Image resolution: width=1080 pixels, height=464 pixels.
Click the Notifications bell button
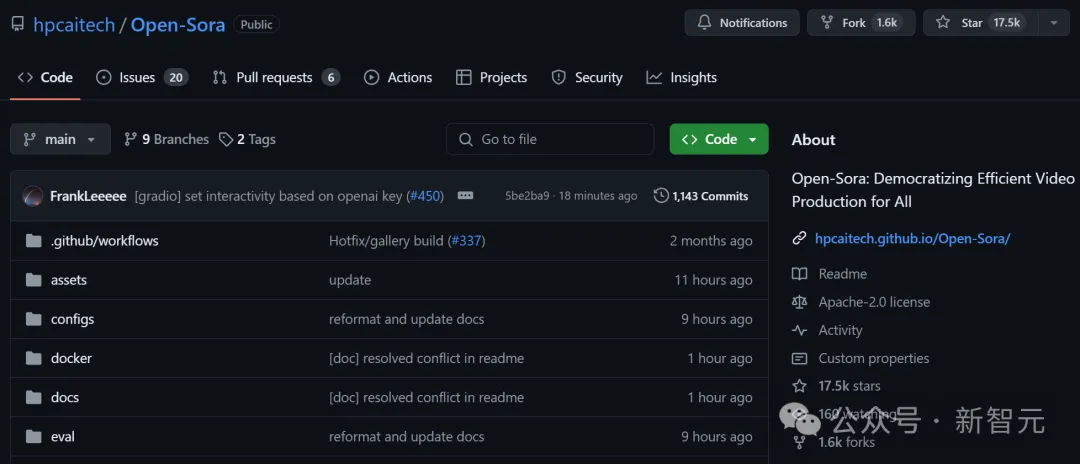(742, 23)
